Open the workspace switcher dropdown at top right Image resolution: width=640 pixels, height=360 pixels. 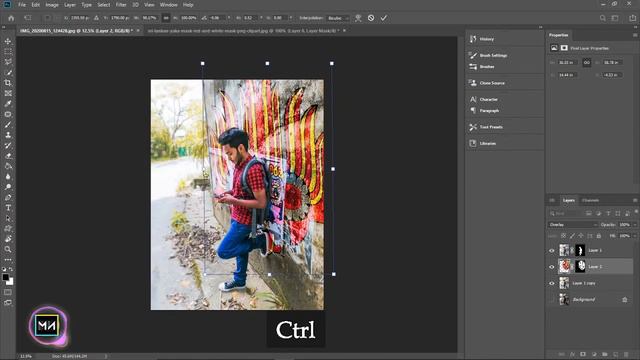click(616, 18)
